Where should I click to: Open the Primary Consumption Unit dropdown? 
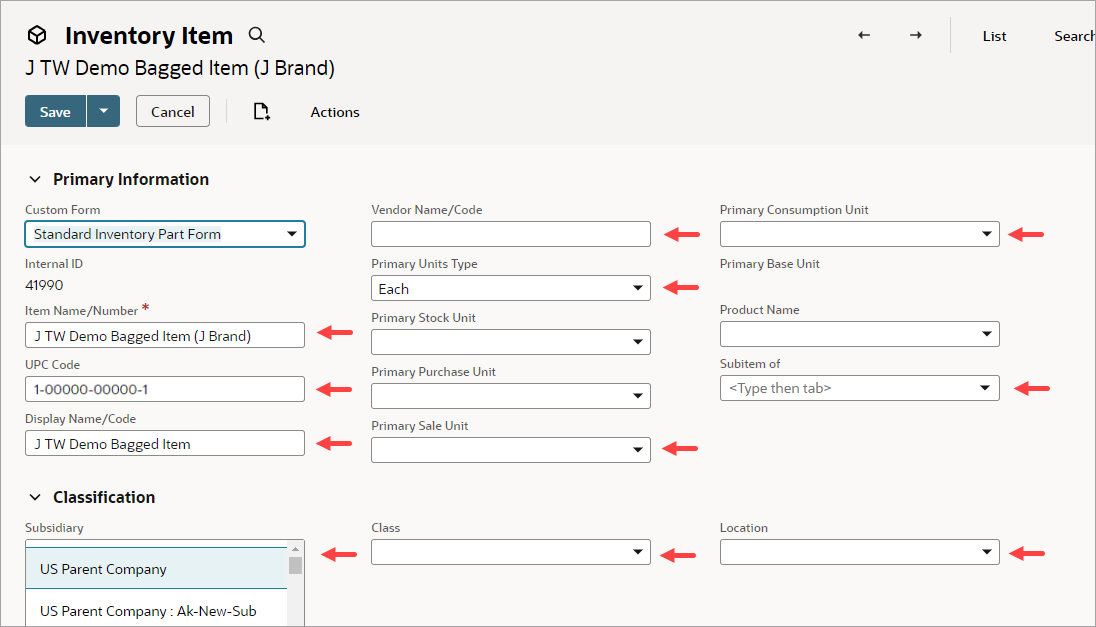pyautogui.click(x=860, y=234)
